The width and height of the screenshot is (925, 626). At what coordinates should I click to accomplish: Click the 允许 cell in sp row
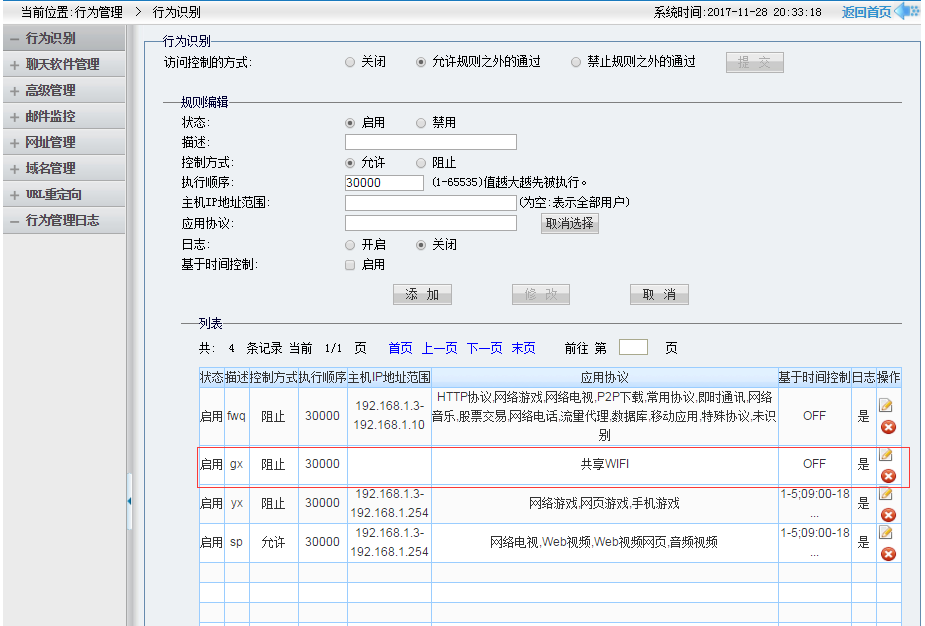click(273, 542)
